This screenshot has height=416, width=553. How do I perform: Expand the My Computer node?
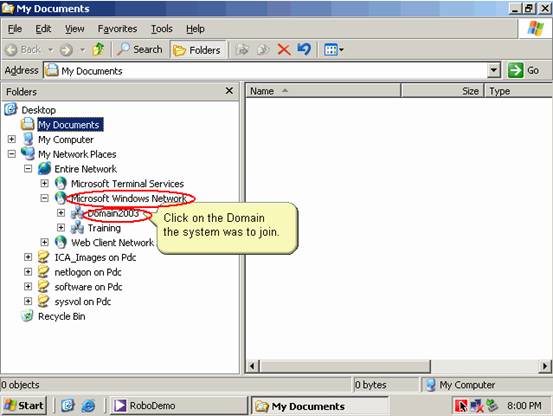pyautogui.click(x=12, y=139)
